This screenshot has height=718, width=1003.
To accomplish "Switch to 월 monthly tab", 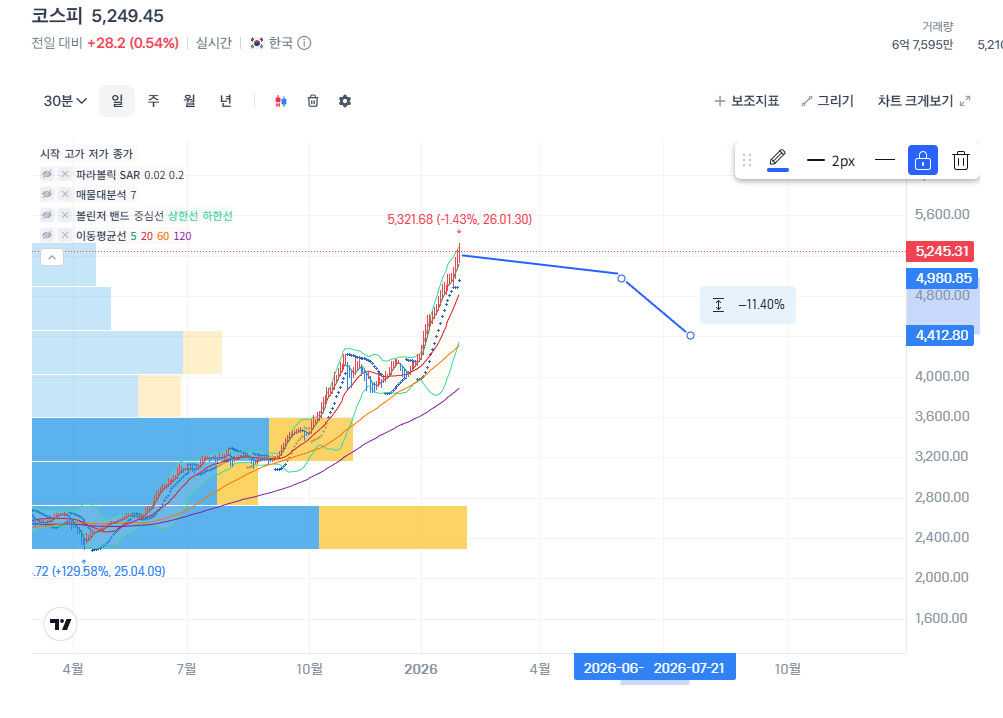I will click(189, 101).
